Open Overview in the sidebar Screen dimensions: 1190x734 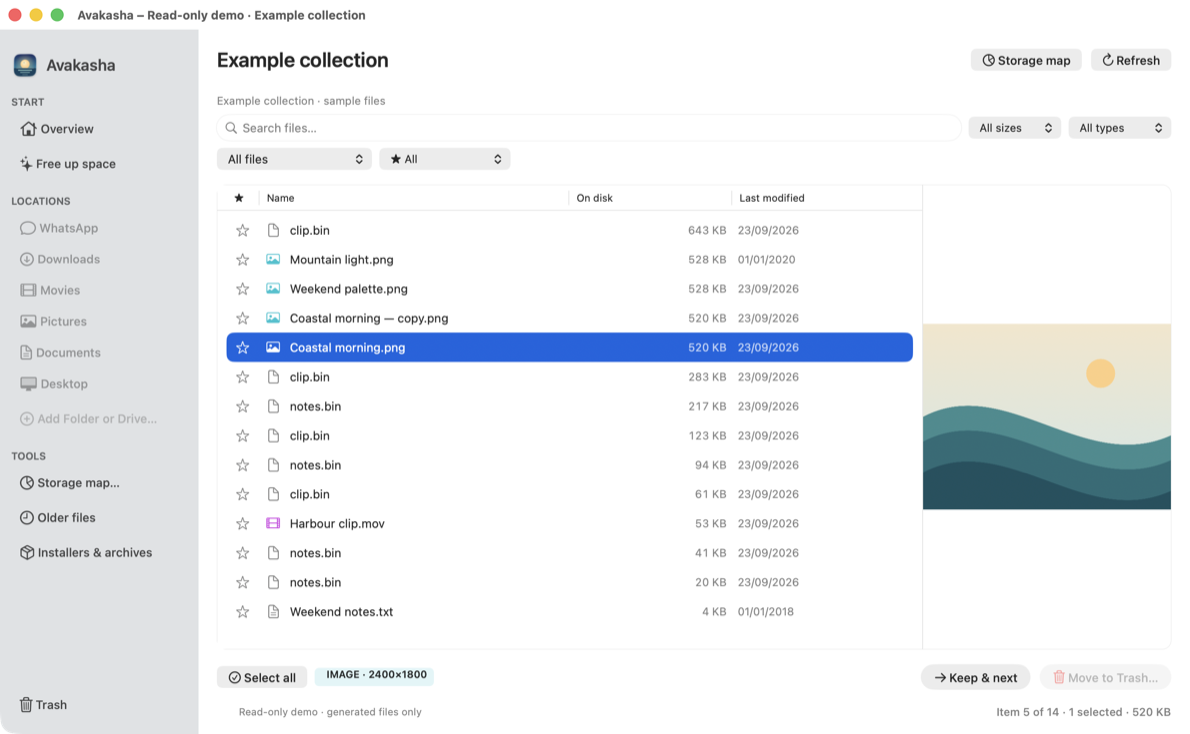click(57, 128)
